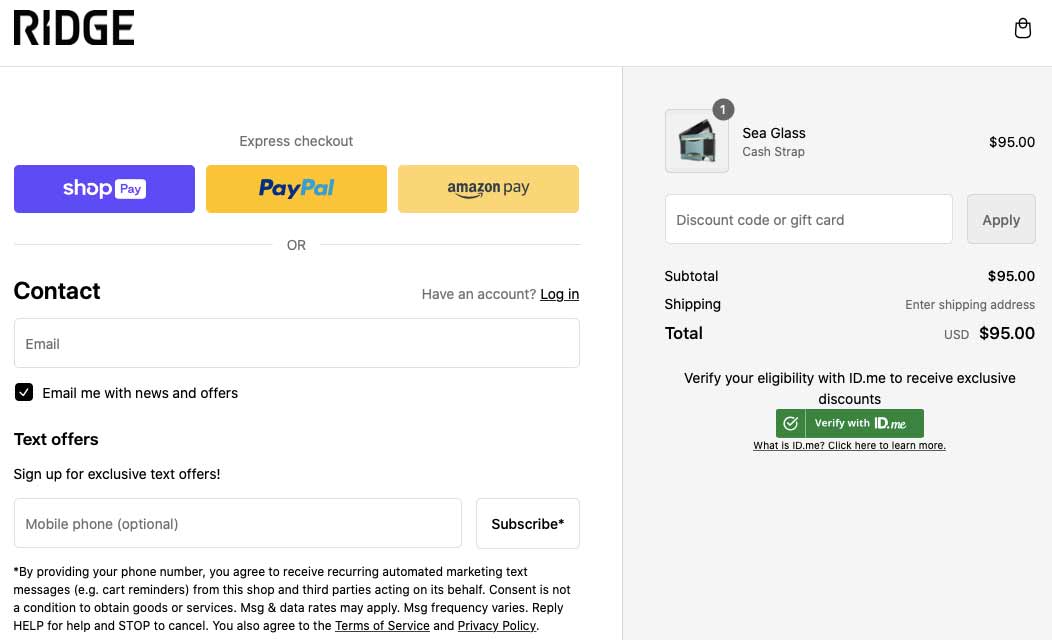Select Amazon Pay express checkout
The width and height of the screenshot is (1052, 640).
coord(488,189)
